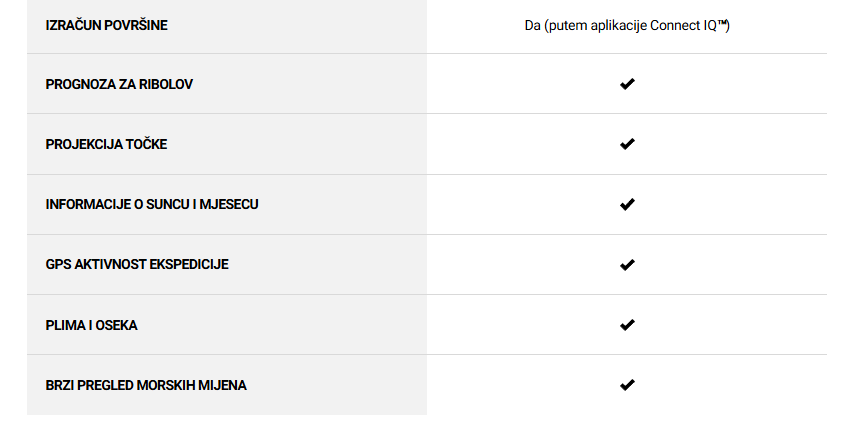
Task: Select the PROJEKCIJA TOČKE label
Action: (106, 144)
